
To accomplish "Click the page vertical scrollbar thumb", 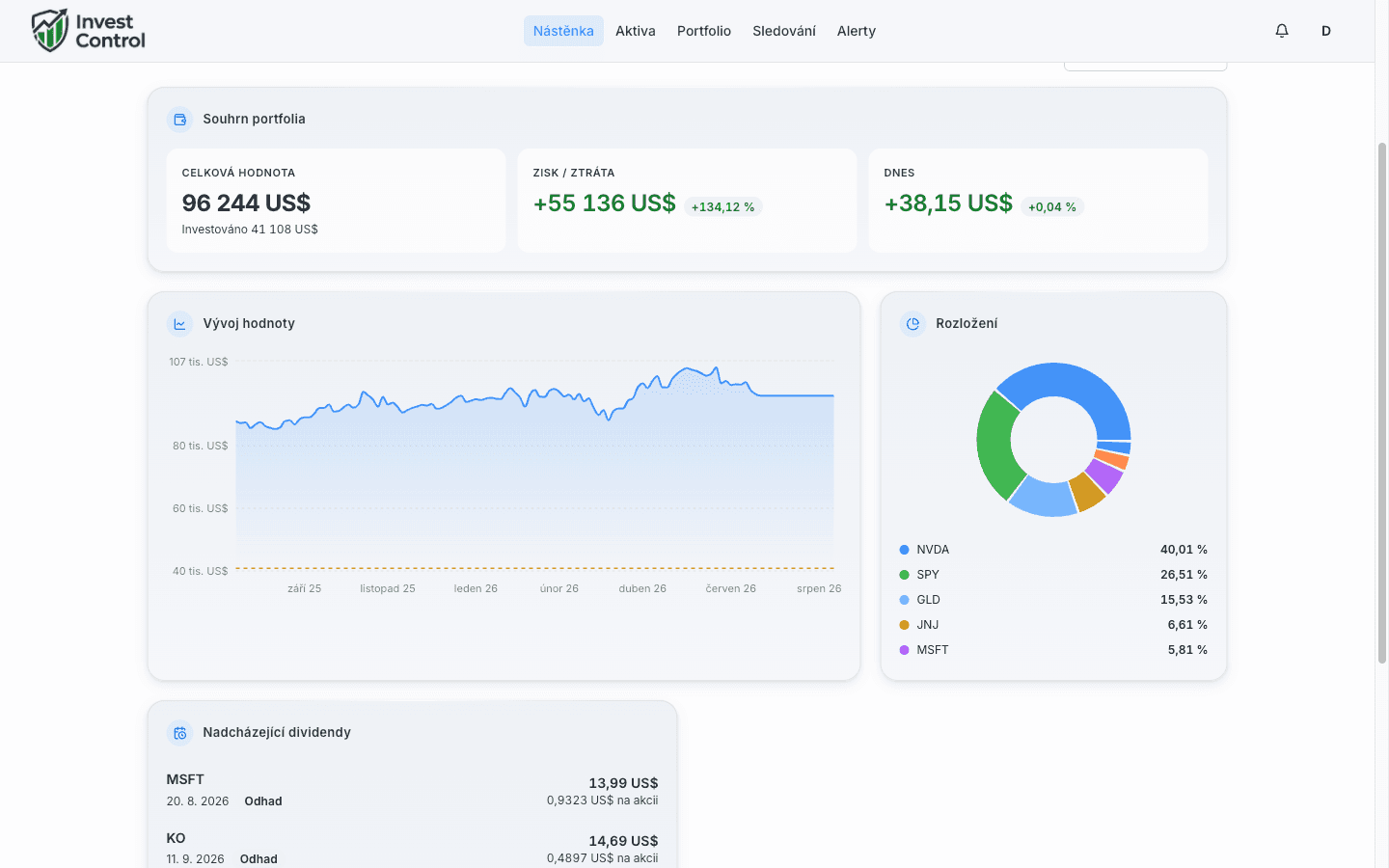I will click(1381, 403).
